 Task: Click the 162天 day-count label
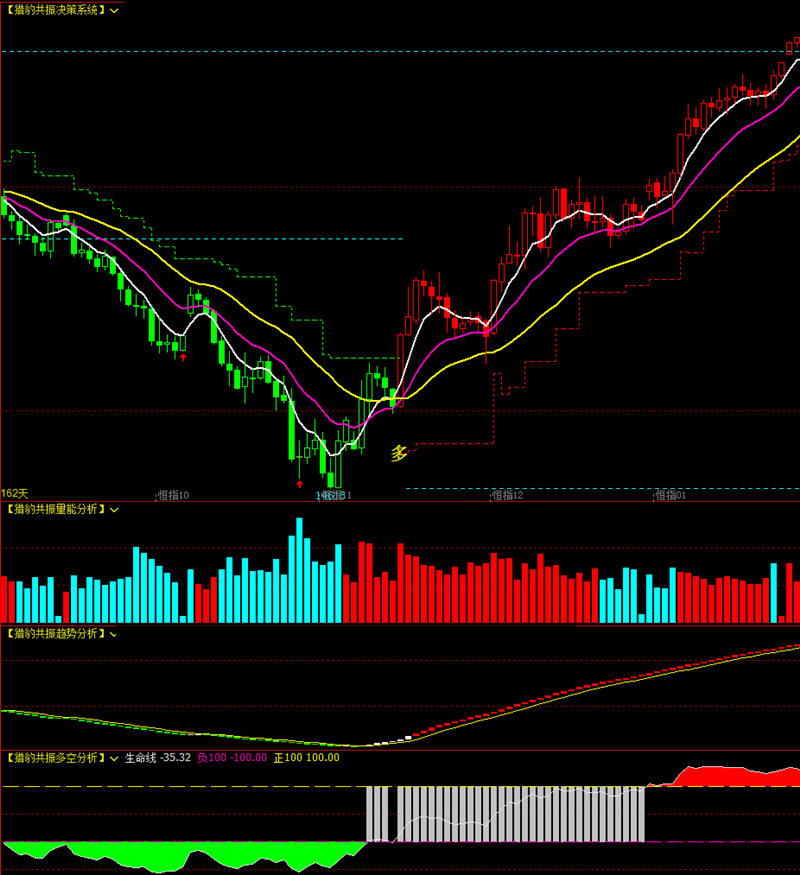tap(15, 494)
